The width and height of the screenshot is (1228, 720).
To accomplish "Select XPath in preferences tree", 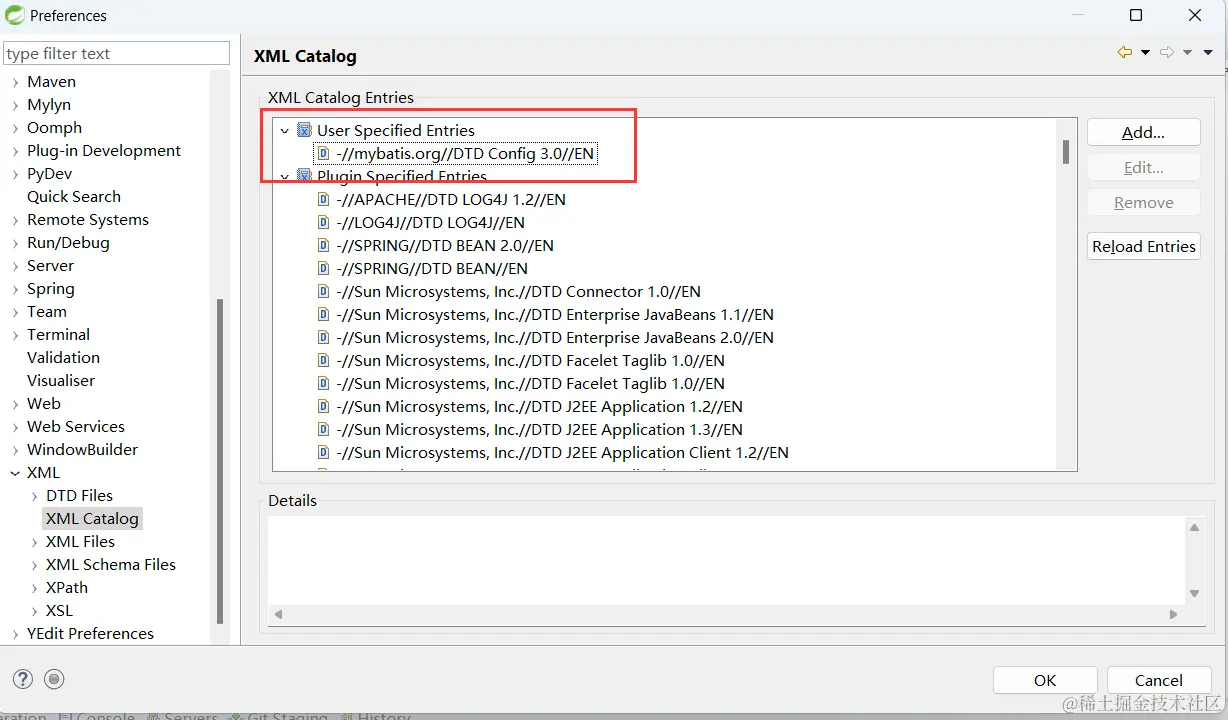I will pyautogui.click(x=67, y=587).
